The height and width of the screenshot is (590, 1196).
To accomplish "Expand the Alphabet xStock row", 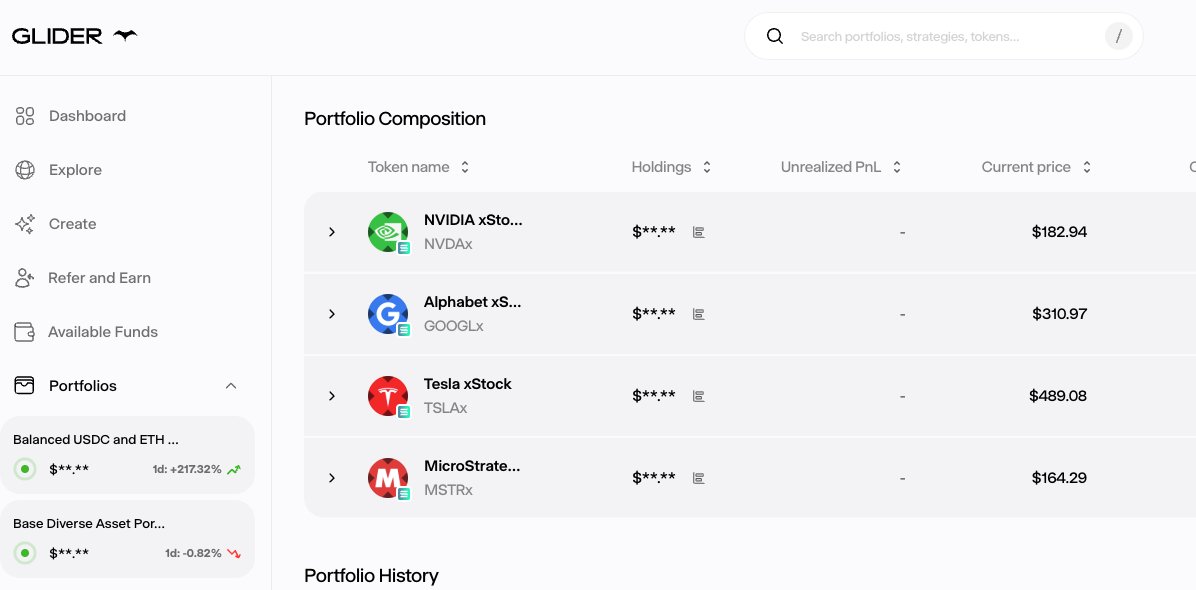I will click(x=332, y=314).
